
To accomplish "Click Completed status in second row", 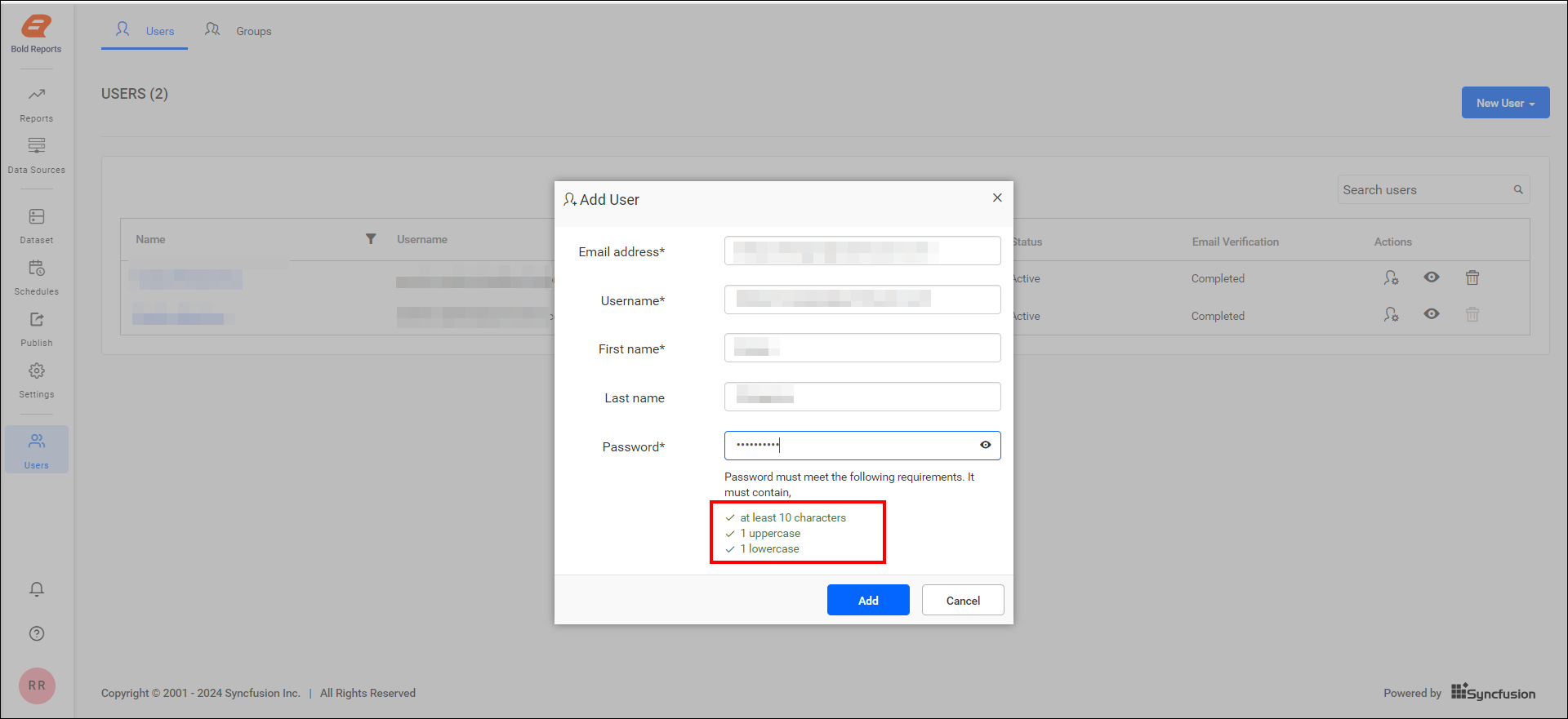I will [1218, 316].
